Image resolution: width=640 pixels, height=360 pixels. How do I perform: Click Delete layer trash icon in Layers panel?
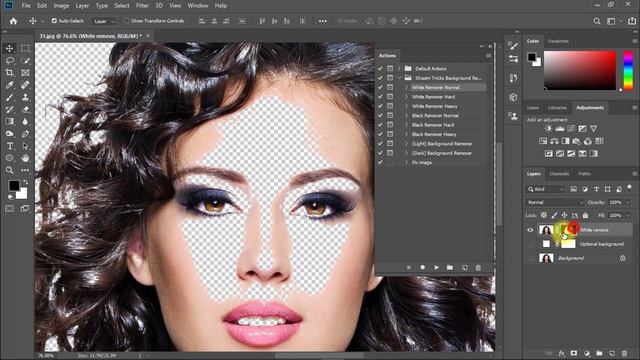click(x=624, y=353)
